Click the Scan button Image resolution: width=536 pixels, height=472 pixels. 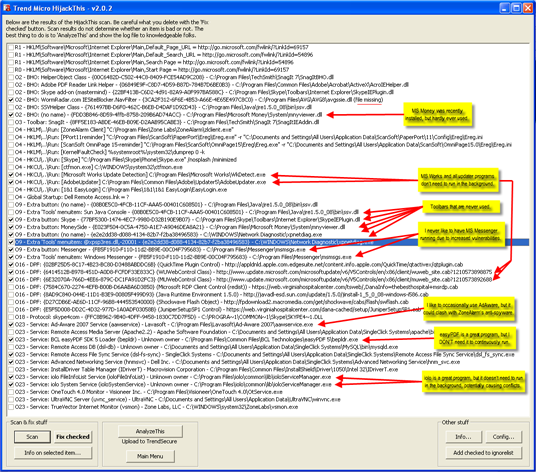coord(32,436)
